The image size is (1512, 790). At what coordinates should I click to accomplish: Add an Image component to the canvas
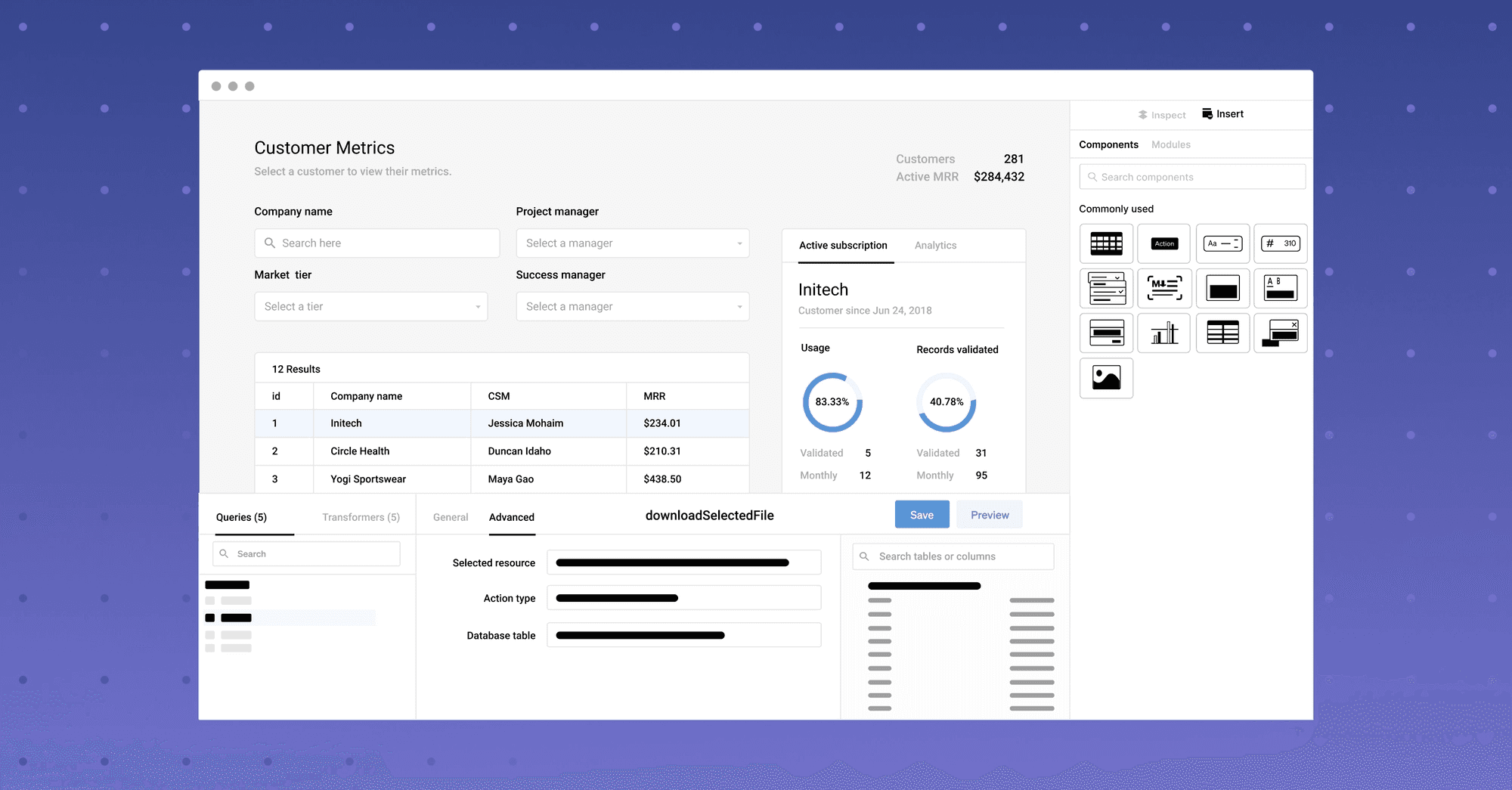point(1106,378)
